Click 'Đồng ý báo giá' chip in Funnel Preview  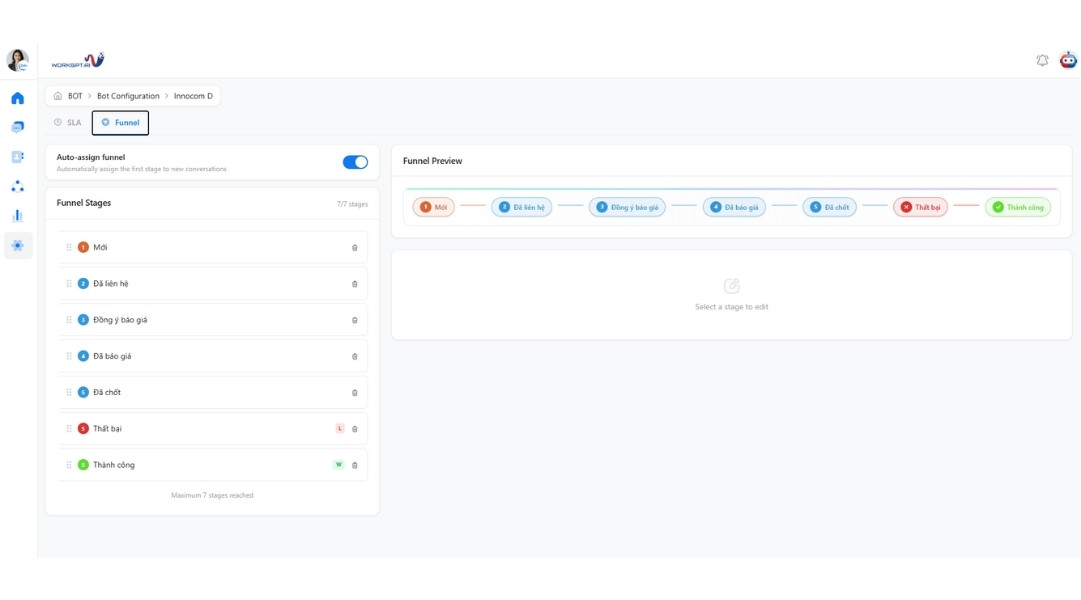[627, 207]
